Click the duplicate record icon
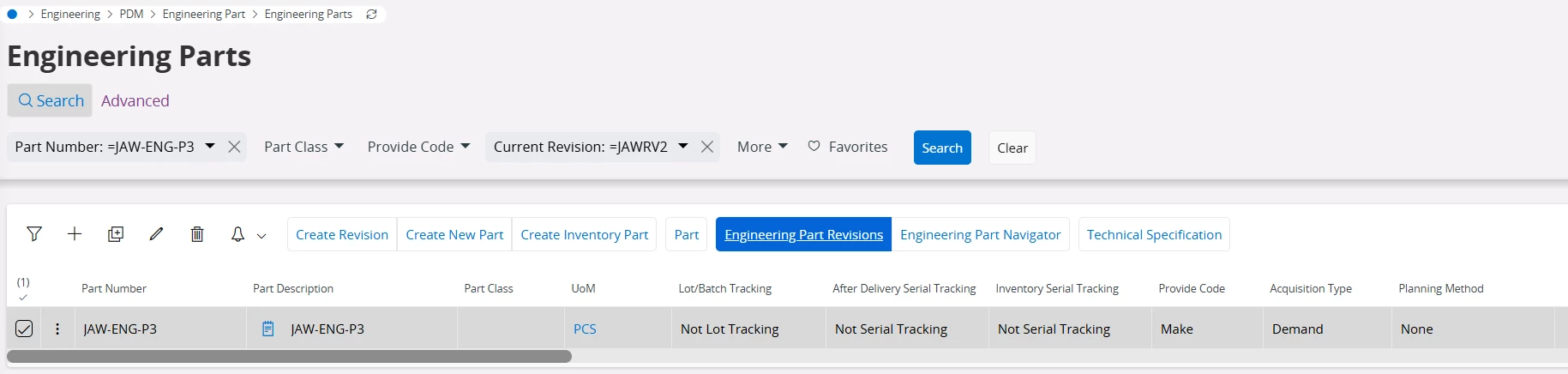 [x=116, y=234]
